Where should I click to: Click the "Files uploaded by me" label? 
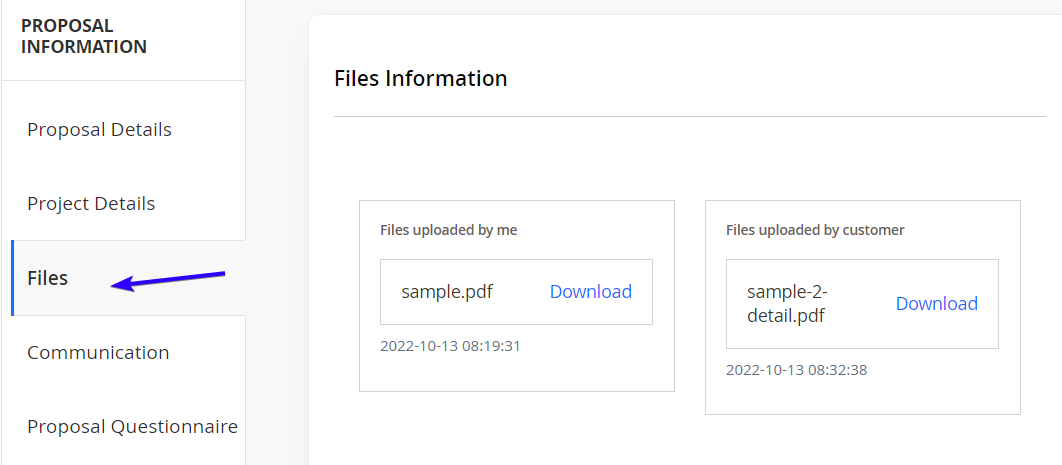448,230
